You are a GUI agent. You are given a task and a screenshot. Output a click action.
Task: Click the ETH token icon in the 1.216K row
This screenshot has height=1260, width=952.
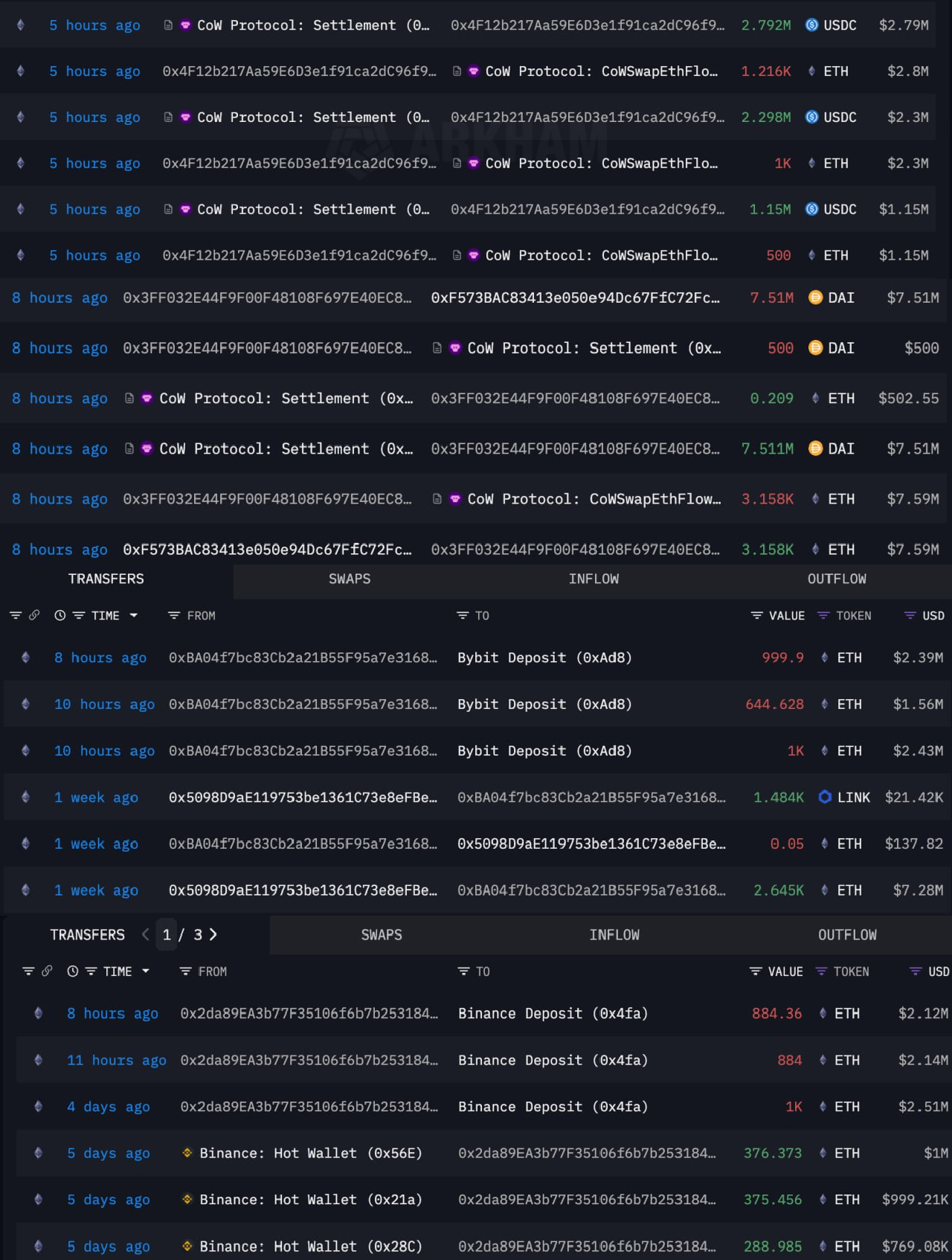click(811, 71)
